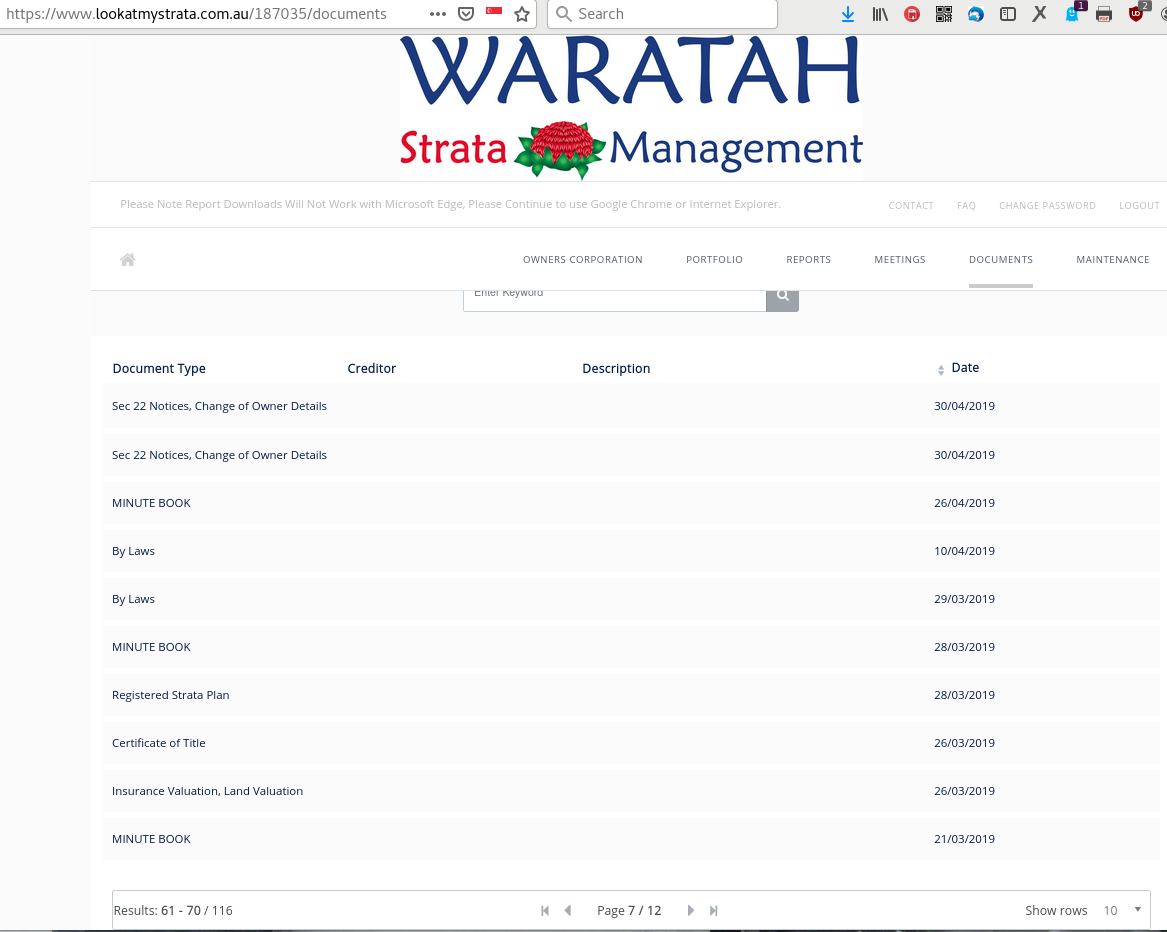This screenshot has width=1167, height=932.
Task: Click the X extension icon in toolbar
Action: click(x=1040, y=13)
